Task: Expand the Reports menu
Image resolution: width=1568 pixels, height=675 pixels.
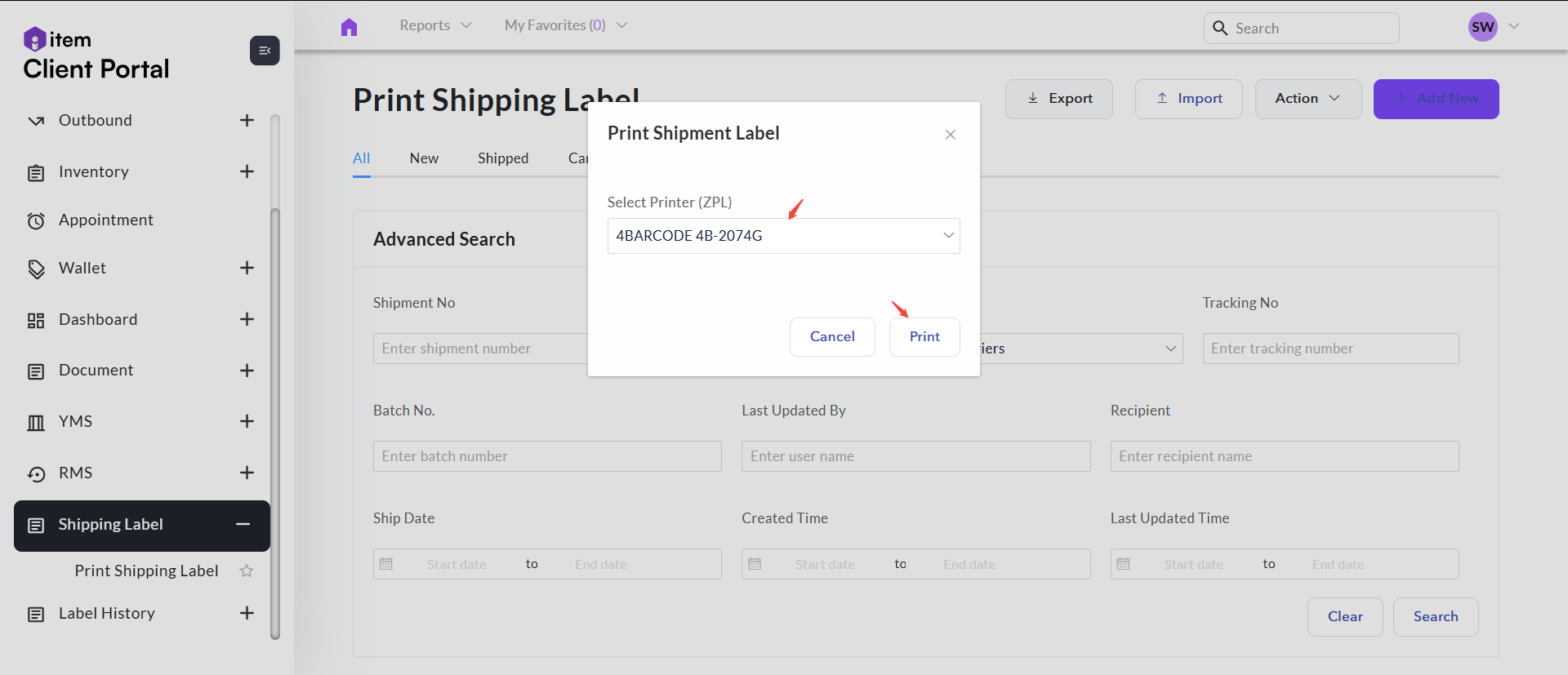Action: click(435, 25)
